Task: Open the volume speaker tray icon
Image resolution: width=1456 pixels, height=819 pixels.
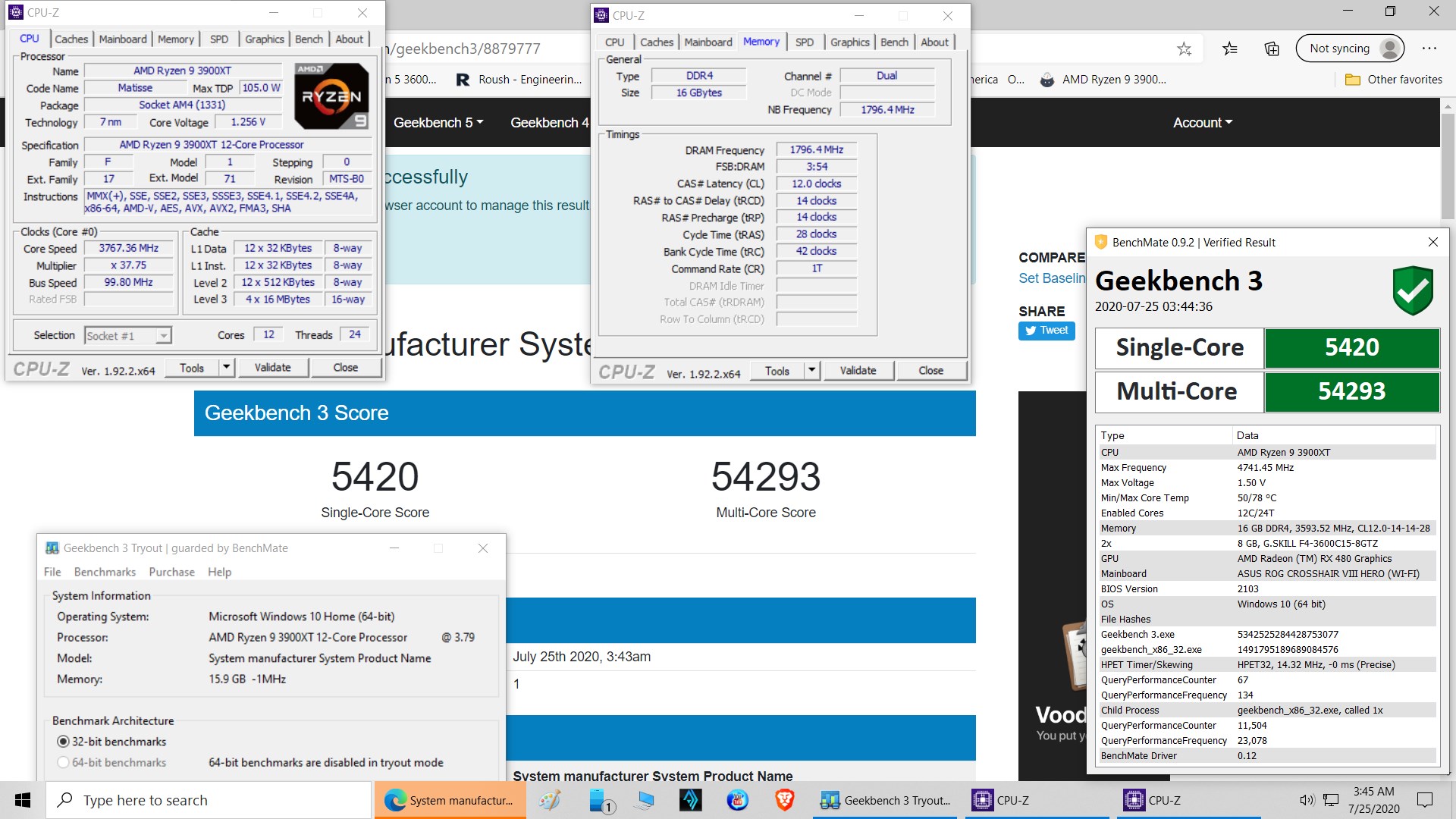Action: 1306,800
